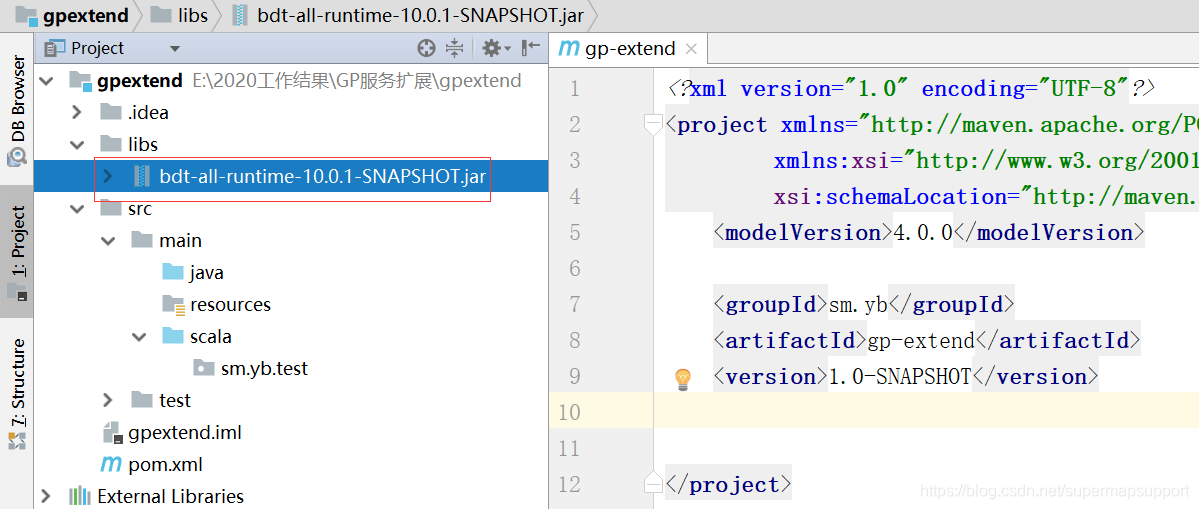Image resolution: width=1199 pixels, height=509 pixels.
Task: Expand External Libraries node
Action: [x=44, y=497]
